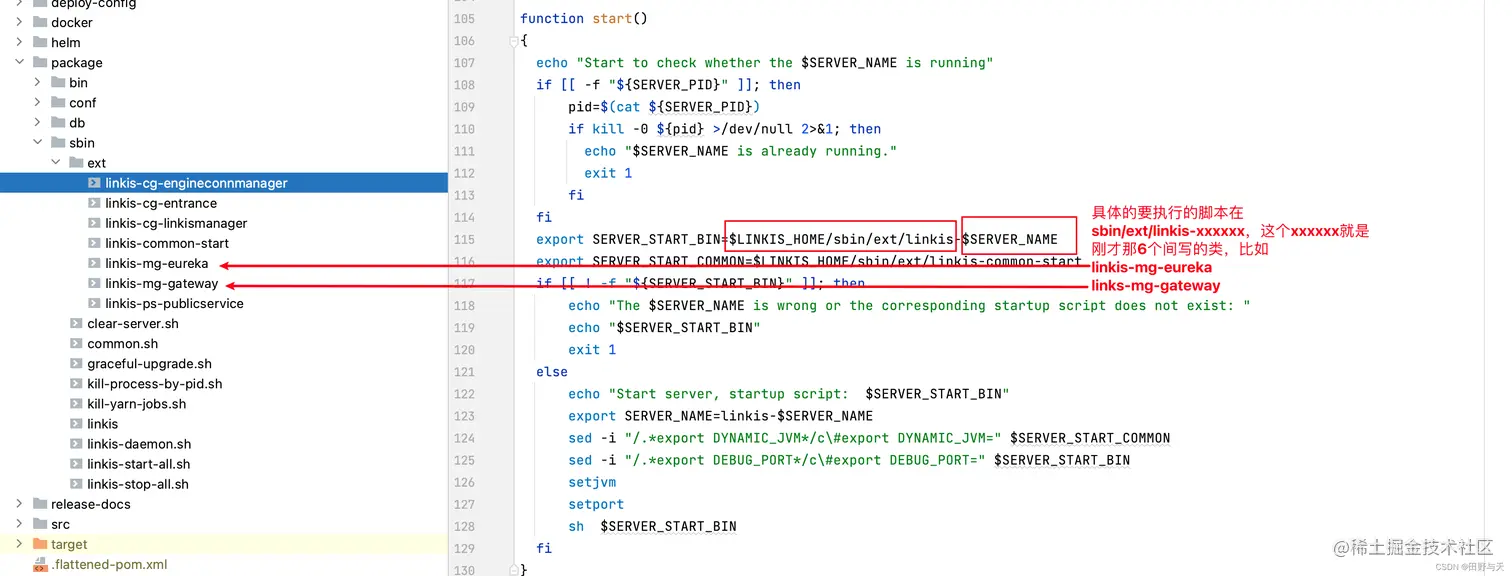The height and width of the screenshot is (576, 1512).
Task: Click the src folder icon
Action: (x=40, y=524)
